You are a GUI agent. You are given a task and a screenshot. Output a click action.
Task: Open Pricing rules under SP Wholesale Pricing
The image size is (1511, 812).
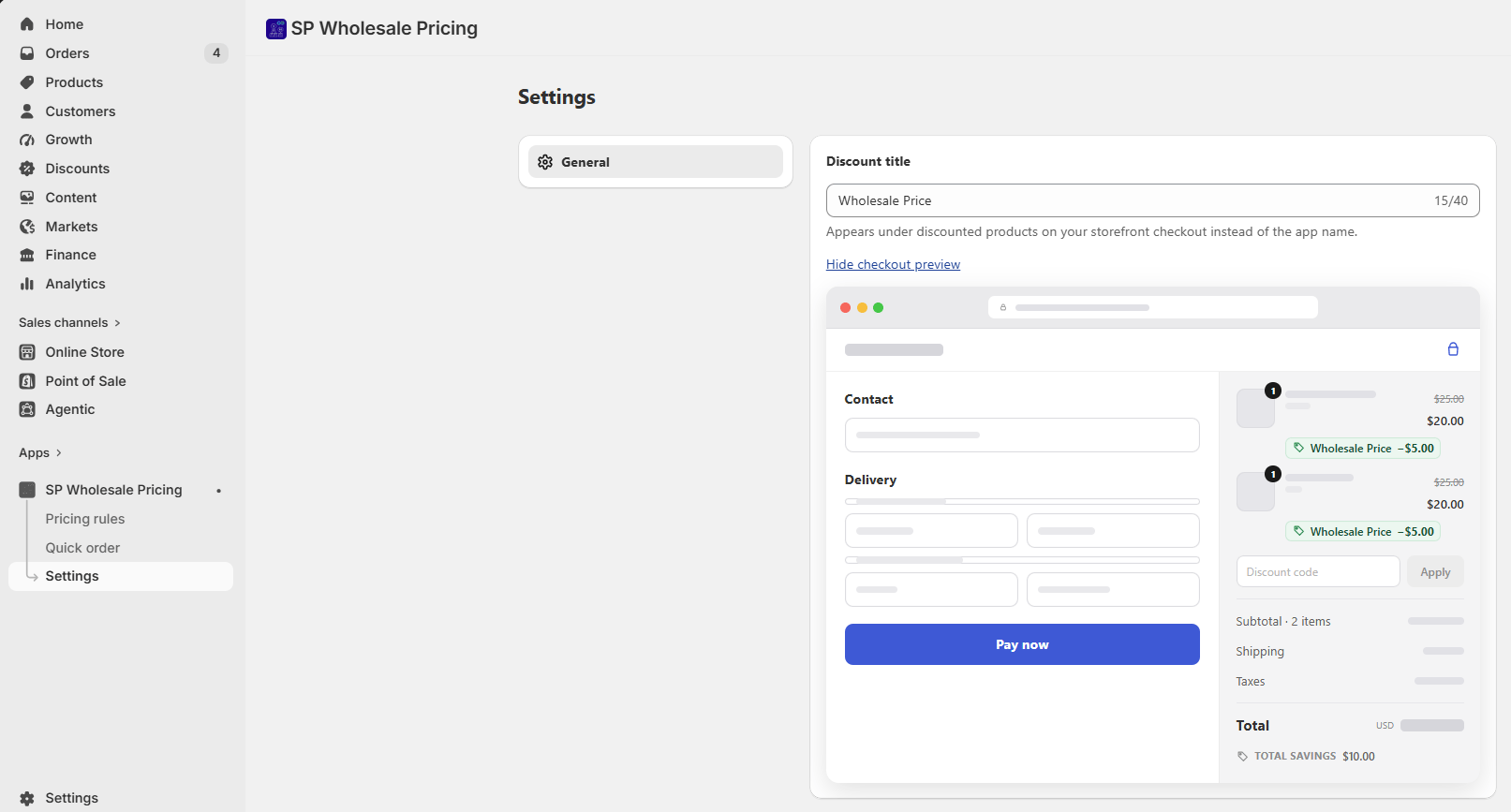coord(121,519)
